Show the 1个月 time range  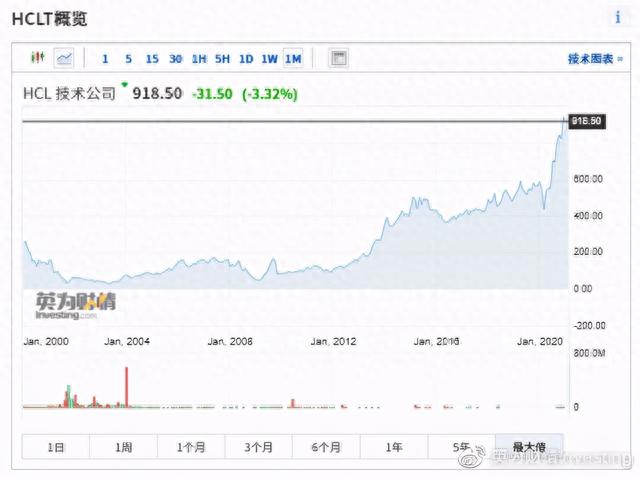[x=191, y=446]
